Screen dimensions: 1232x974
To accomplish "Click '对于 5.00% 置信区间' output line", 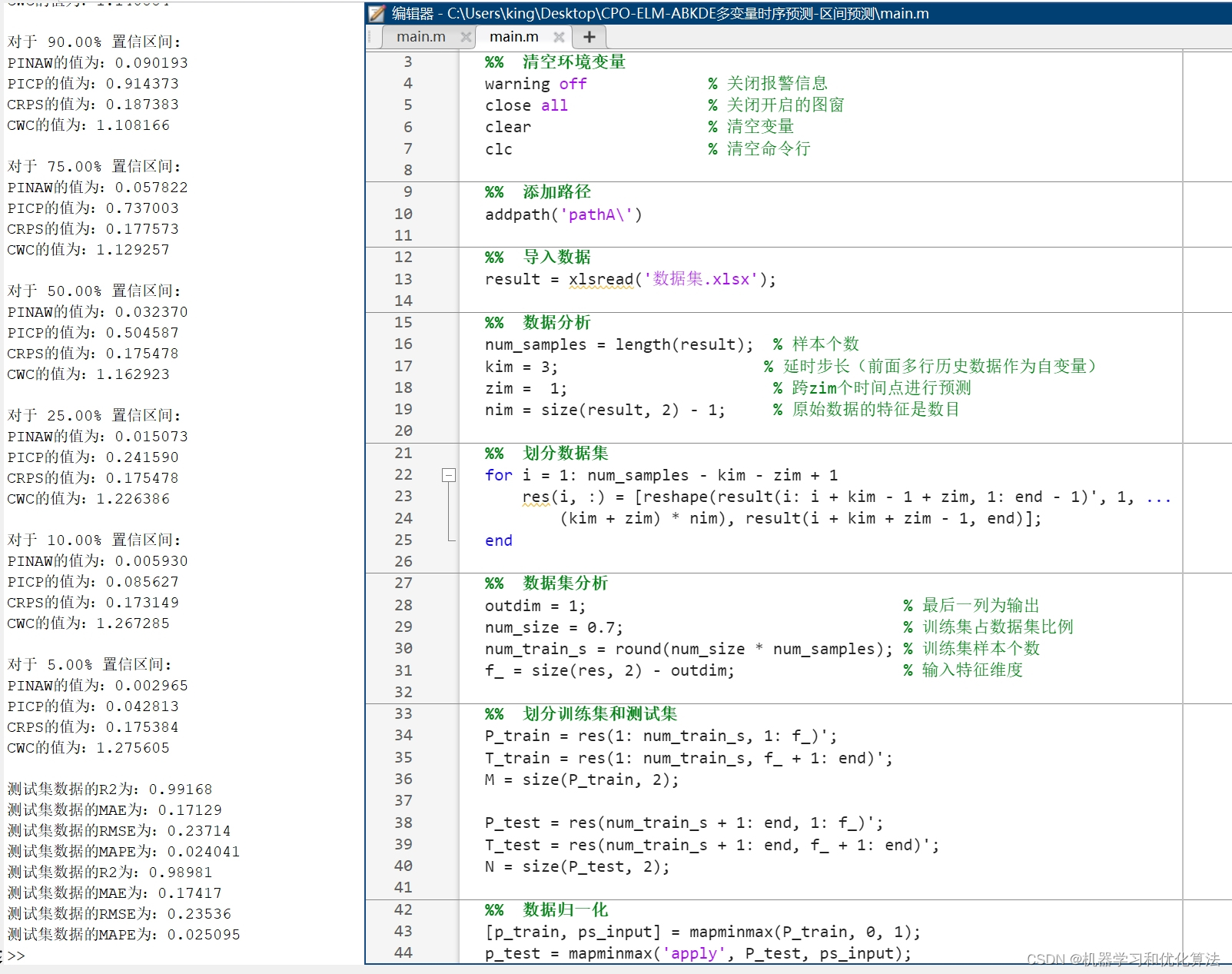I will tap(90, 664).
